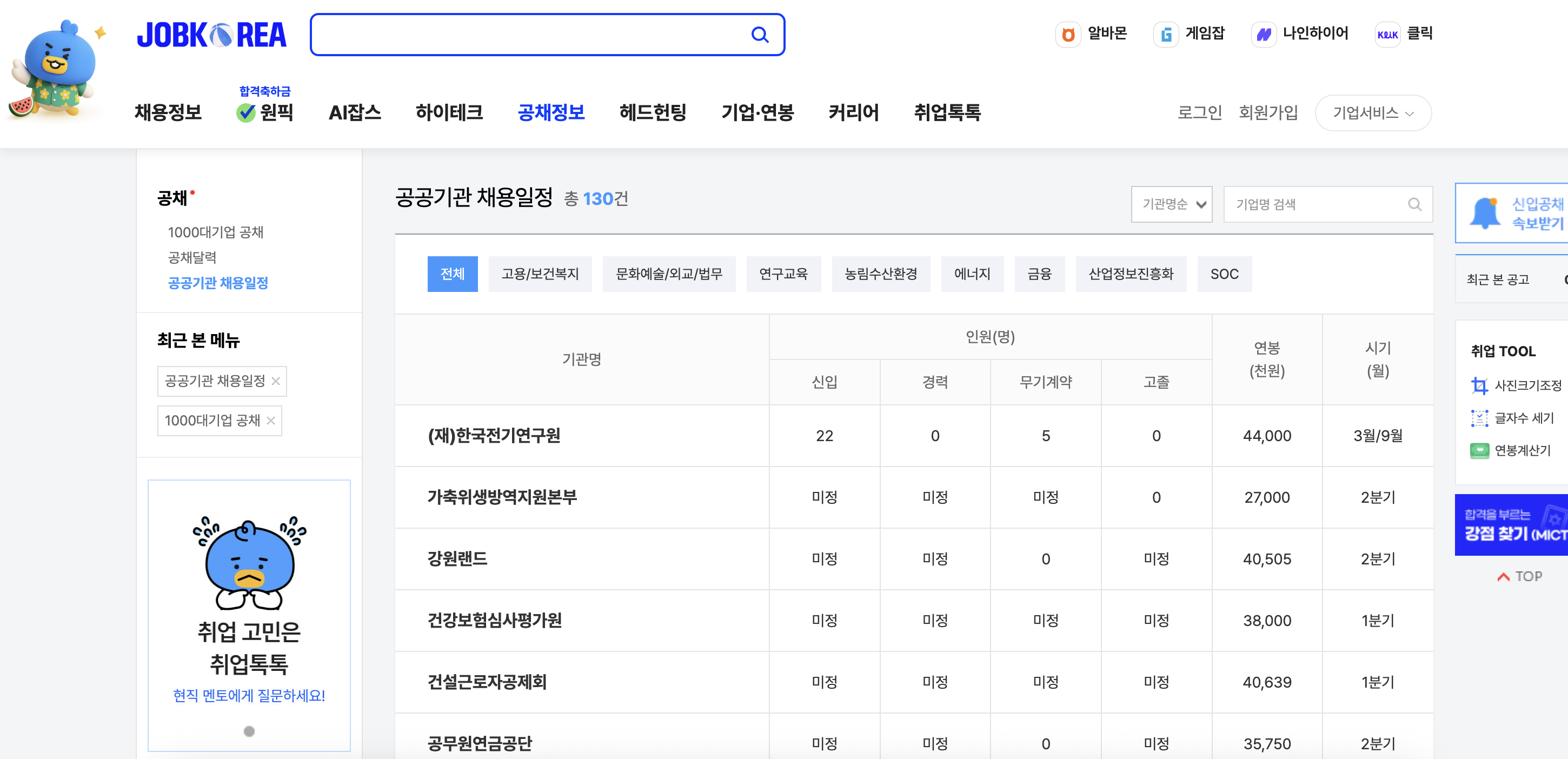
Task: Select the 금융 category tab
Action: (1039, 274)
